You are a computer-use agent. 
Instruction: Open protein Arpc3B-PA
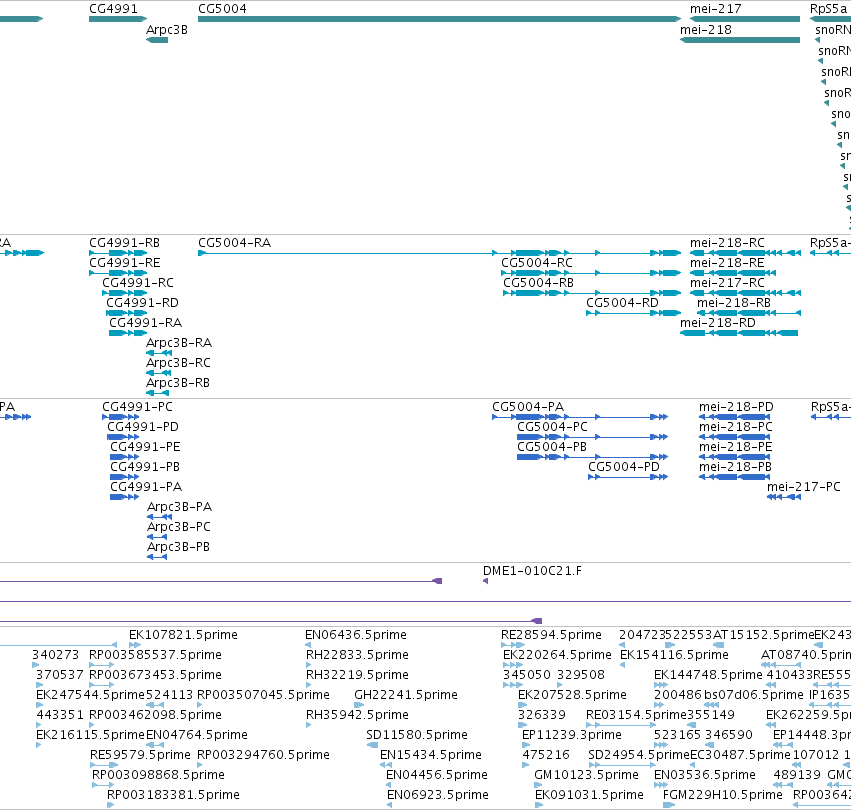(x=179, y=507)
